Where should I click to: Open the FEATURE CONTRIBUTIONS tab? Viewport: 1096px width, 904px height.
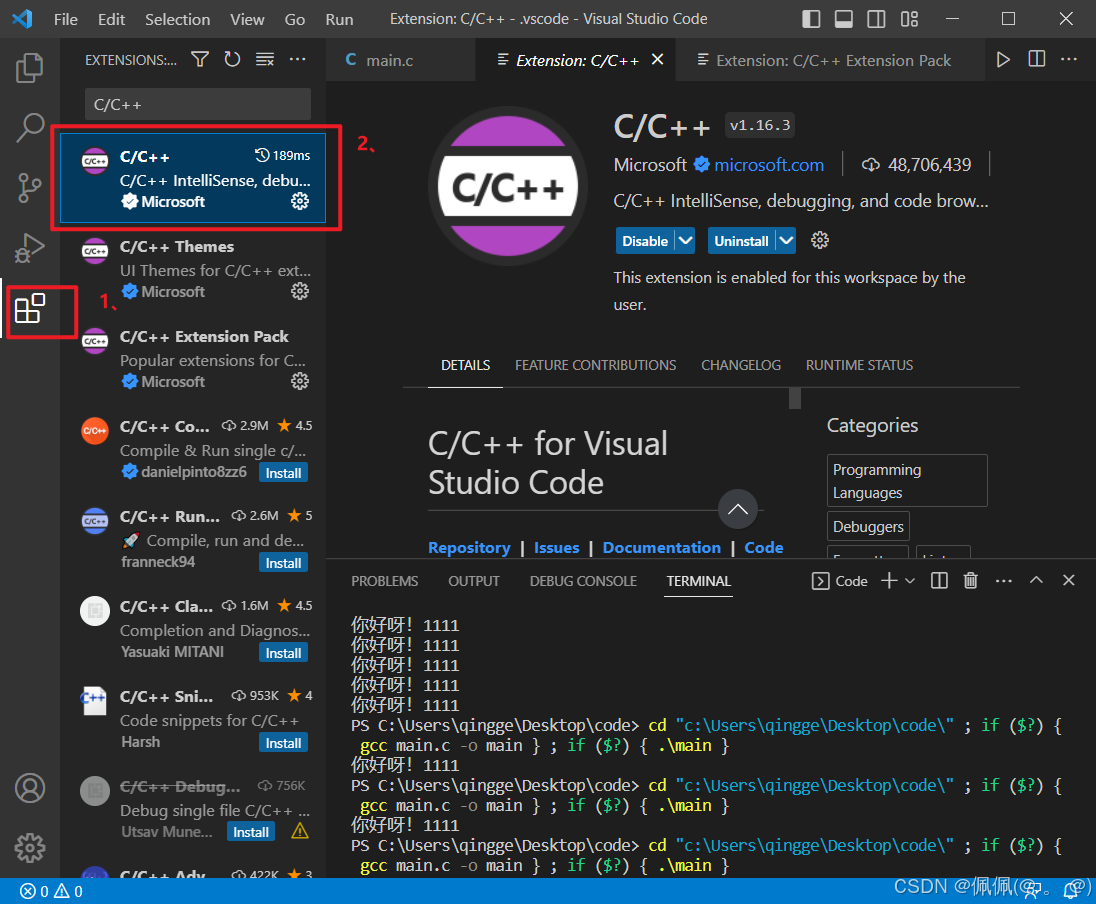(x=596, y=365)
